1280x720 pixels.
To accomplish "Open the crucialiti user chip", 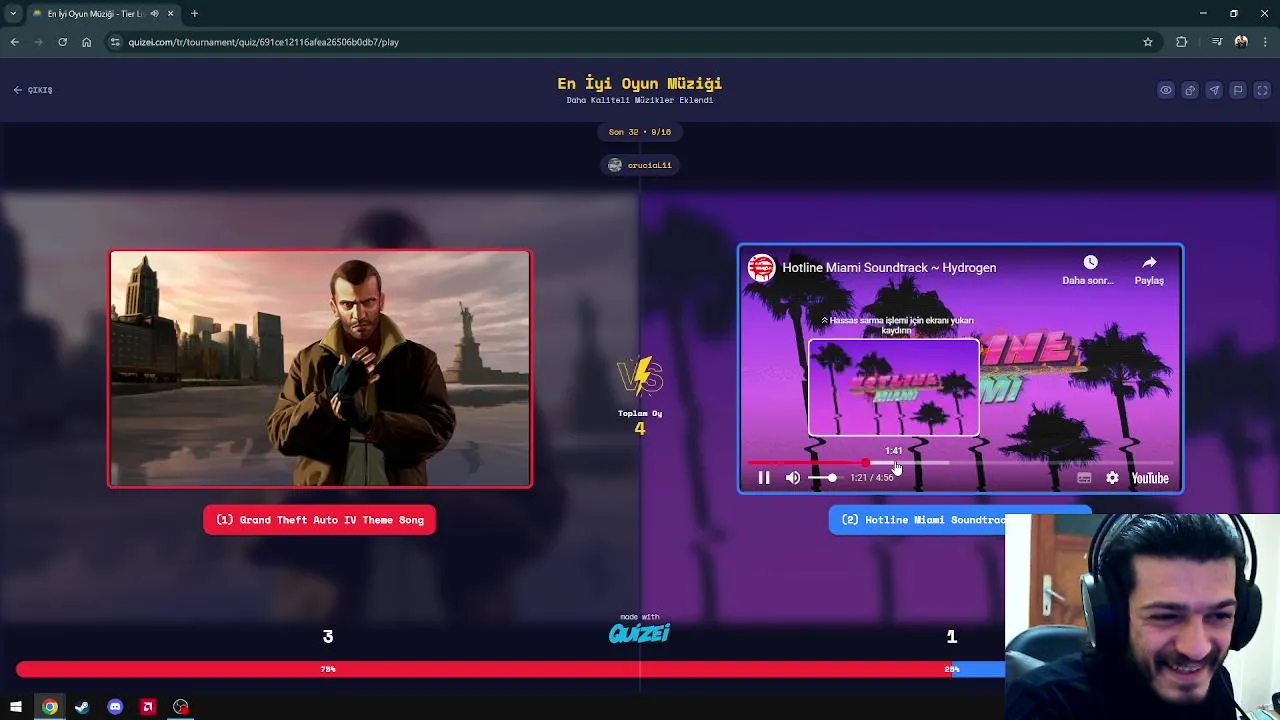I will tap(640, 165).
